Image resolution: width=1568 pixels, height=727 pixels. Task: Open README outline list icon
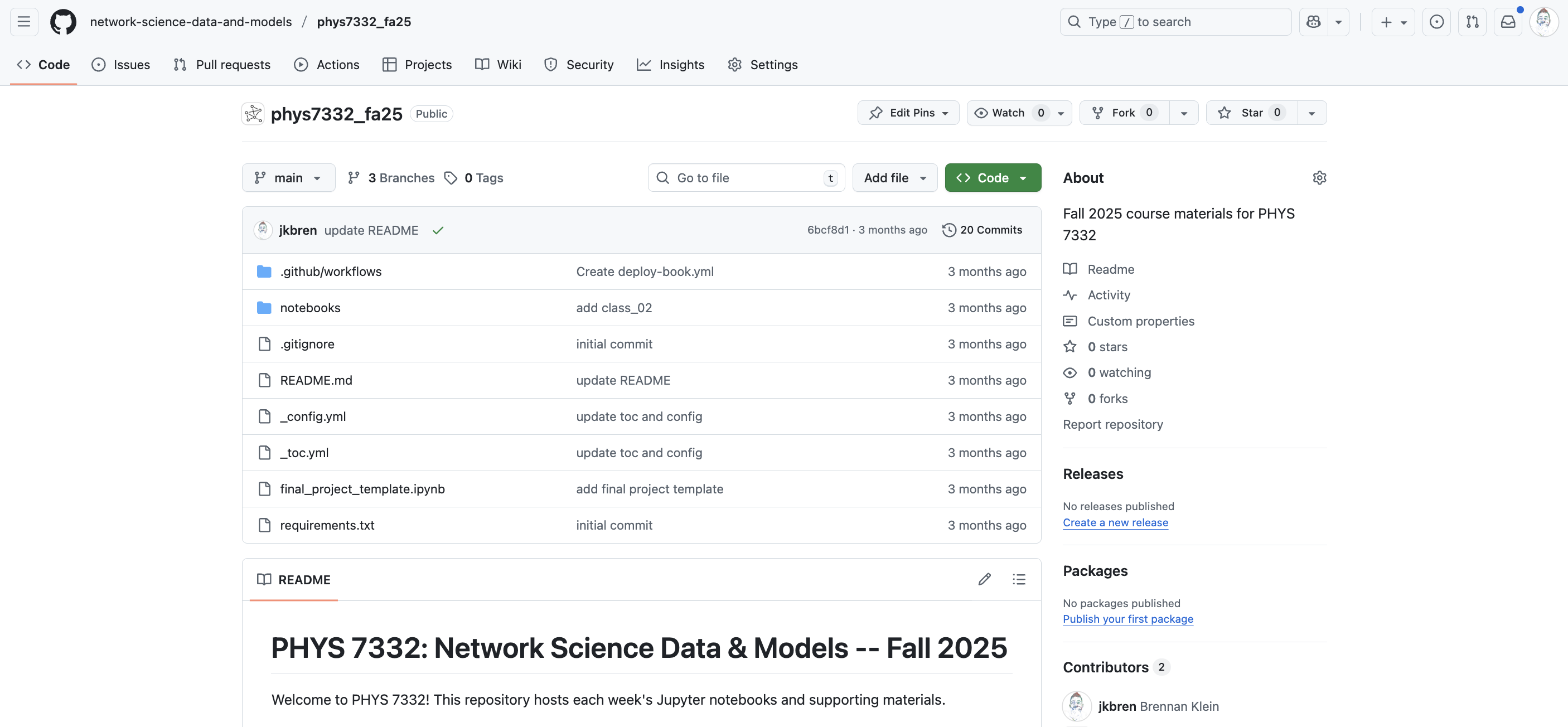pos(1018,579)
